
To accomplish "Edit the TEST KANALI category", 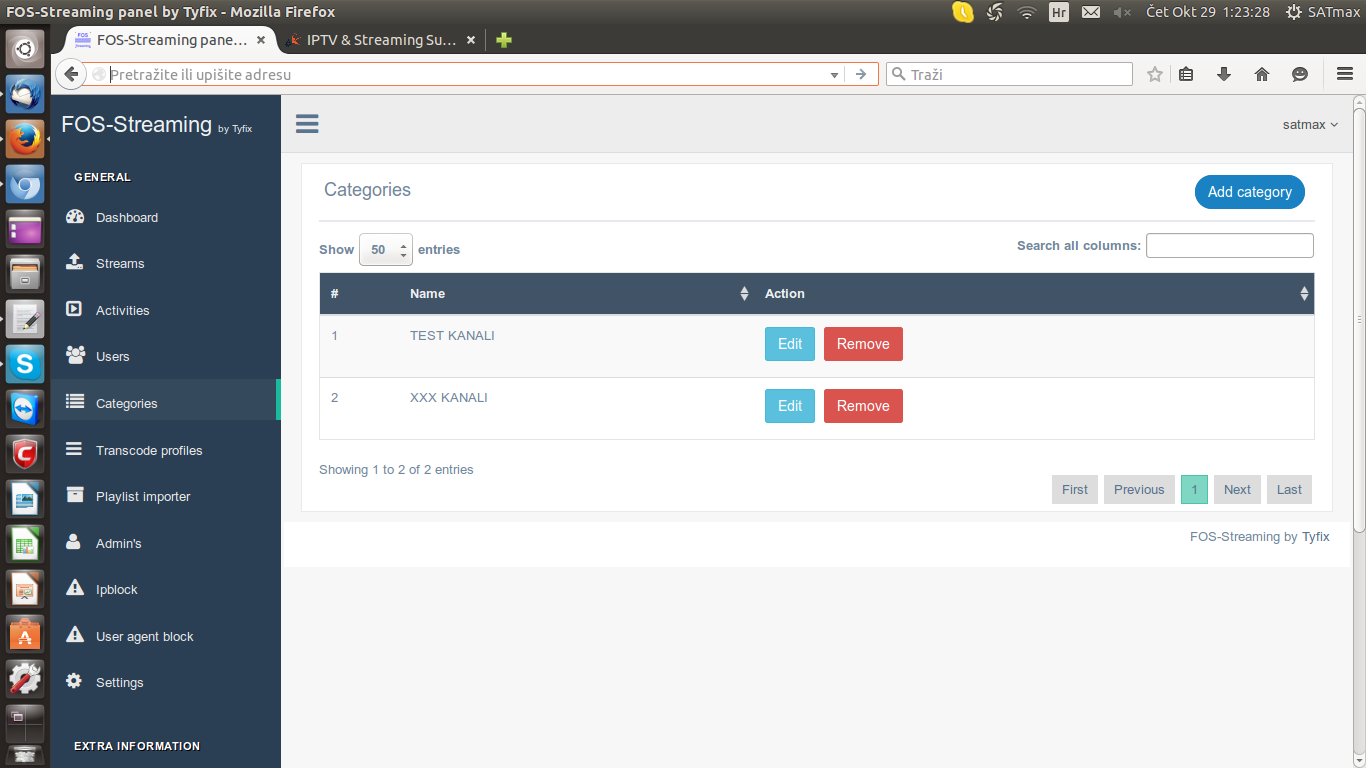I will pos(790,344).
